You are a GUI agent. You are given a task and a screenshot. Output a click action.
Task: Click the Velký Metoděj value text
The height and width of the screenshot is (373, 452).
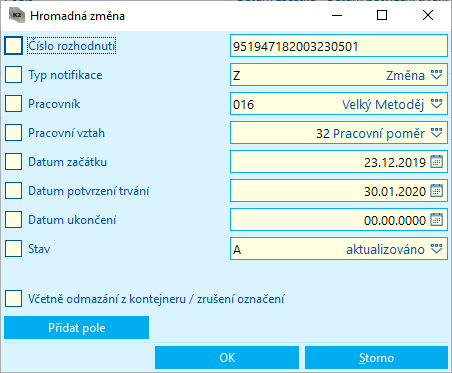tap(383, 105)
